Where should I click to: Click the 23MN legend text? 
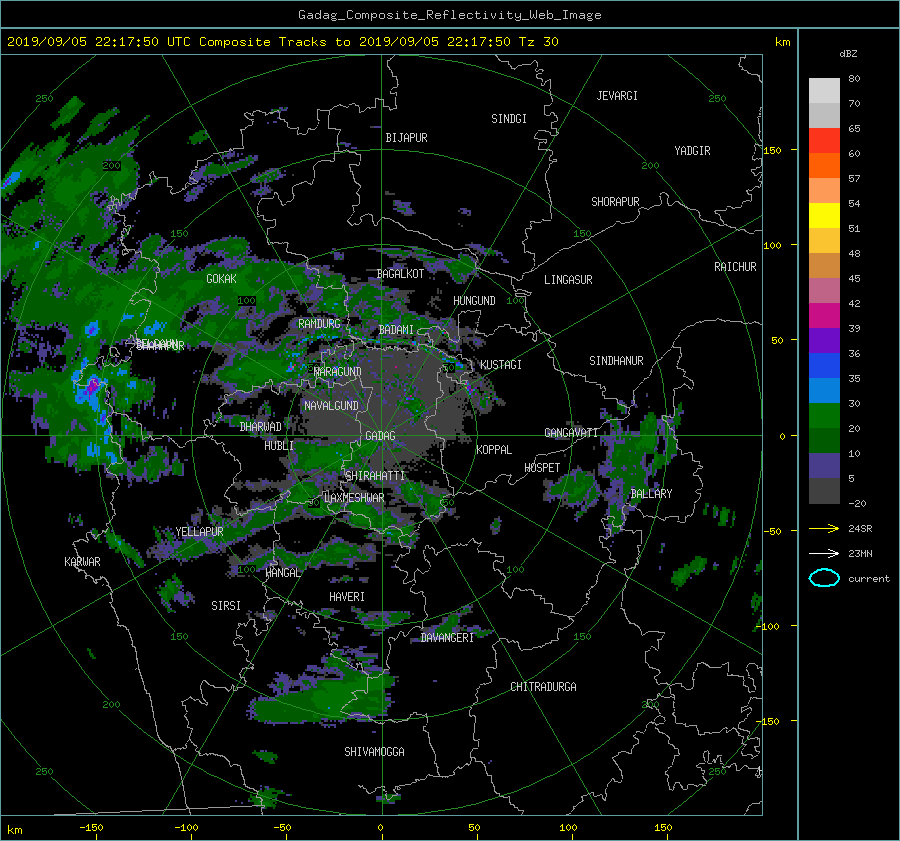[860, 554]
